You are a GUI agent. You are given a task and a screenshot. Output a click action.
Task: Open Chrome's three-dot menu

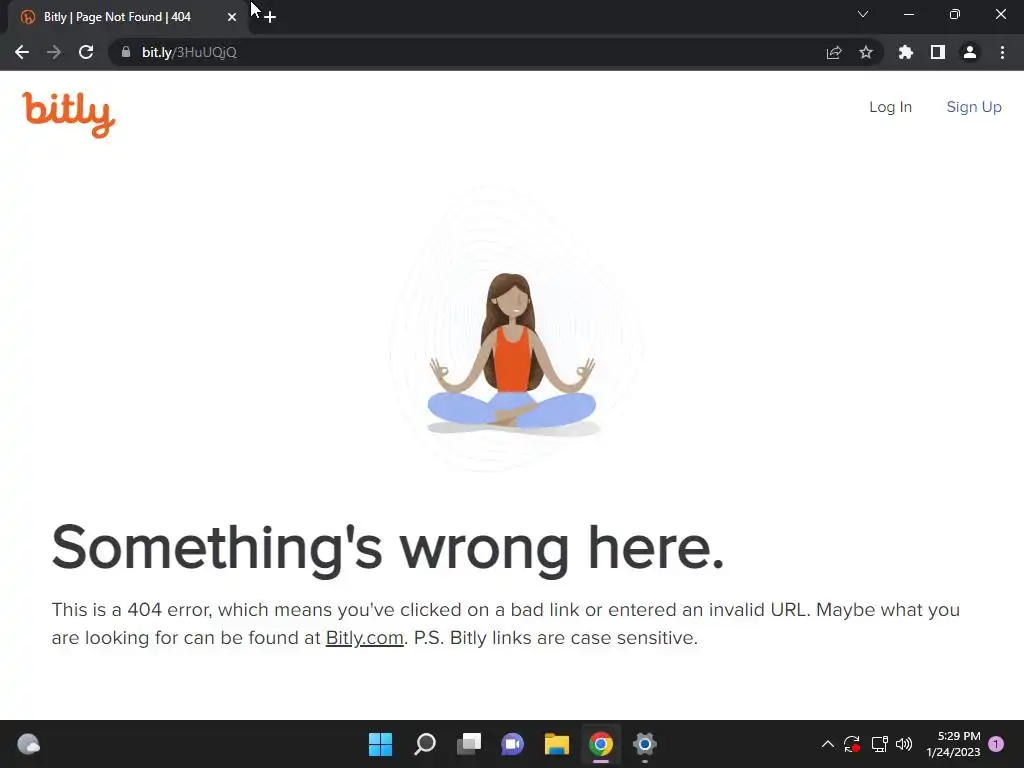tap(1002, 52)
